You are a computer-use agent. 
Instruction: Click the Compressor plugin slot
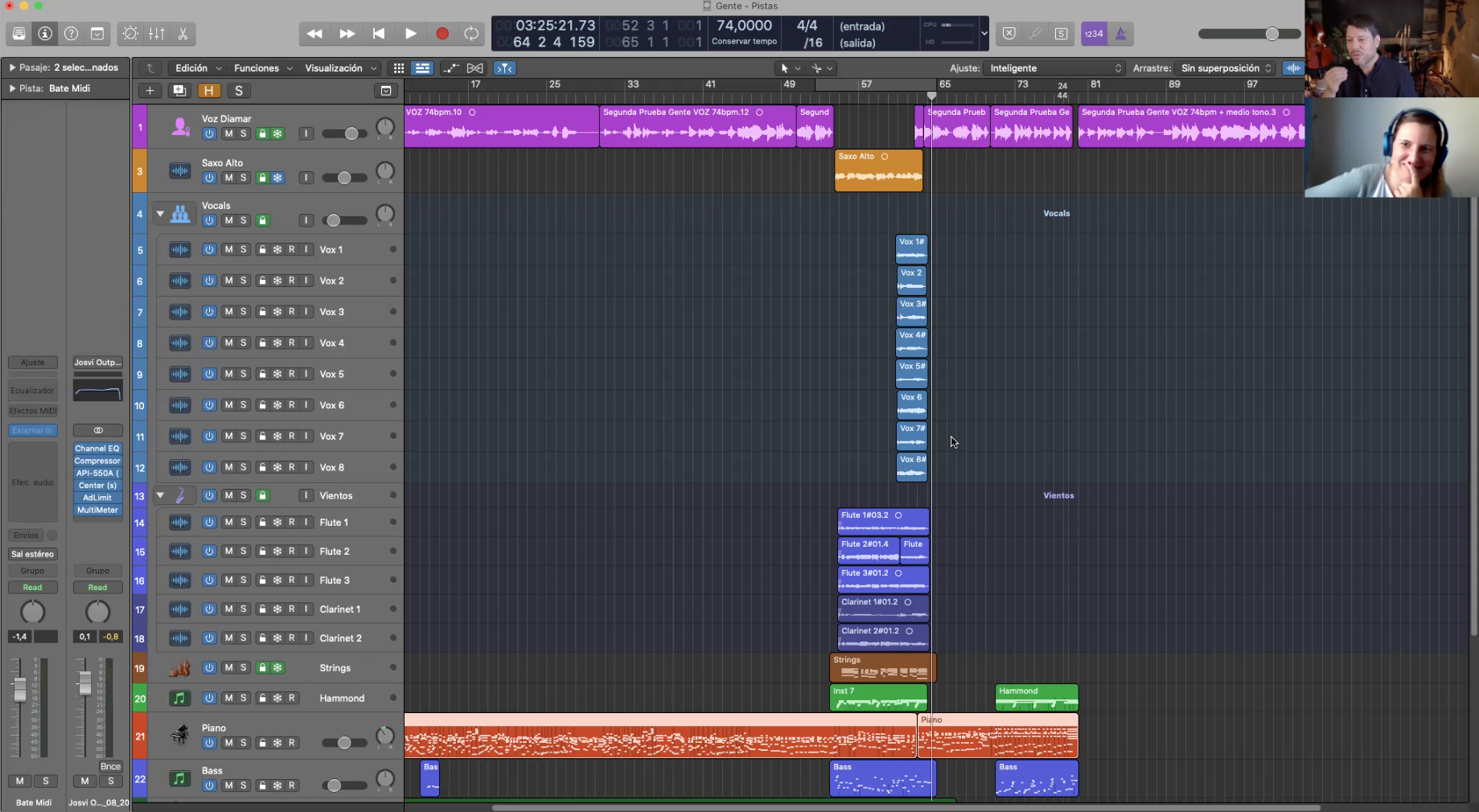click(97, 461)
